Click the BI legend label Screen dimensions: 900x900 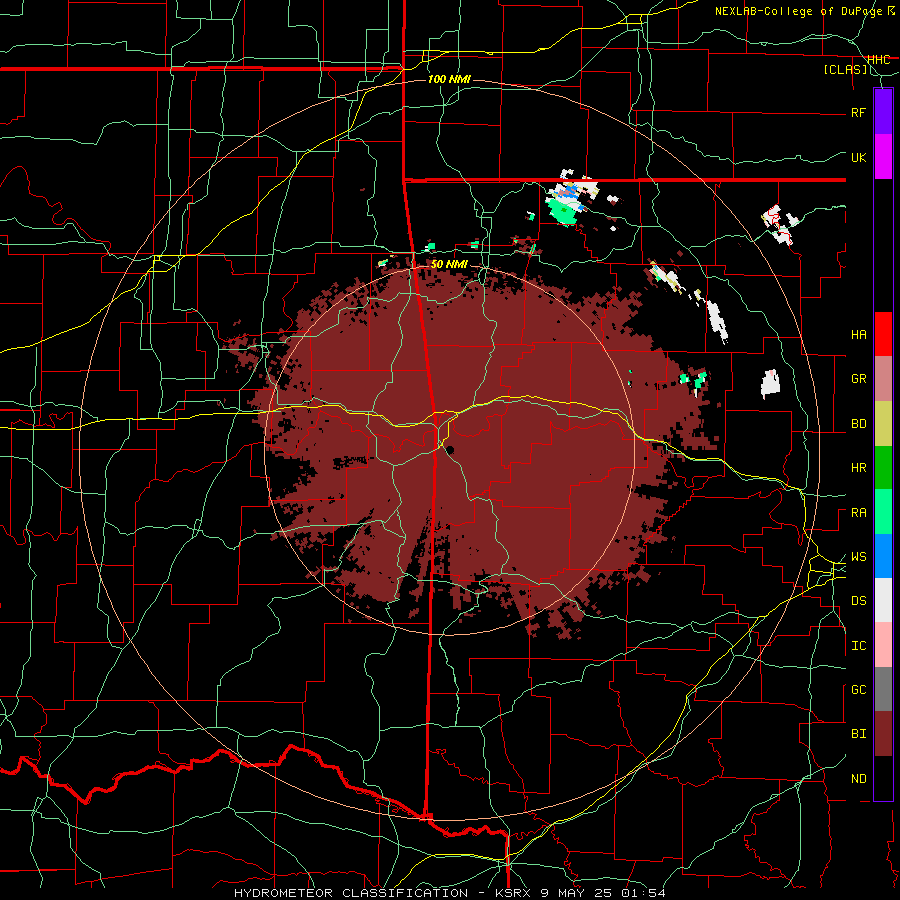[x=859, y=734]
